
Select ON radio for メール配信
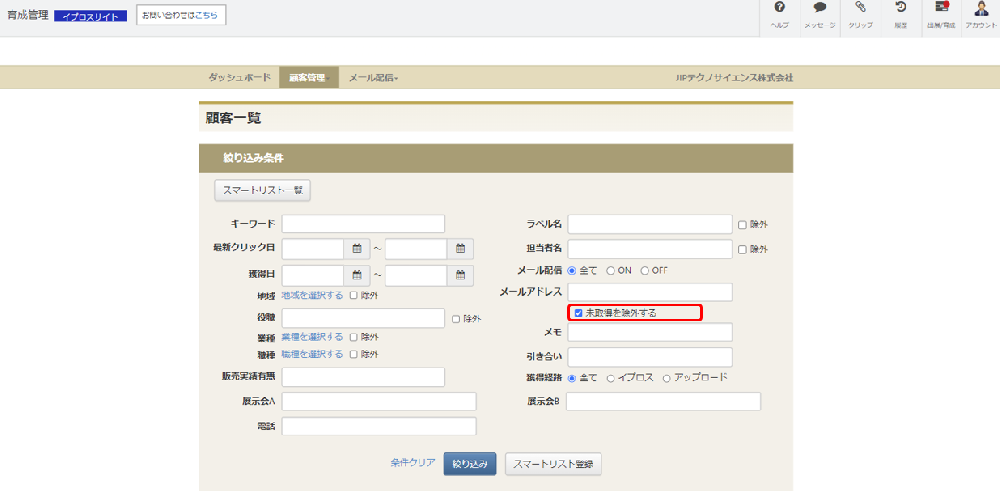click(x=611, y=270)
